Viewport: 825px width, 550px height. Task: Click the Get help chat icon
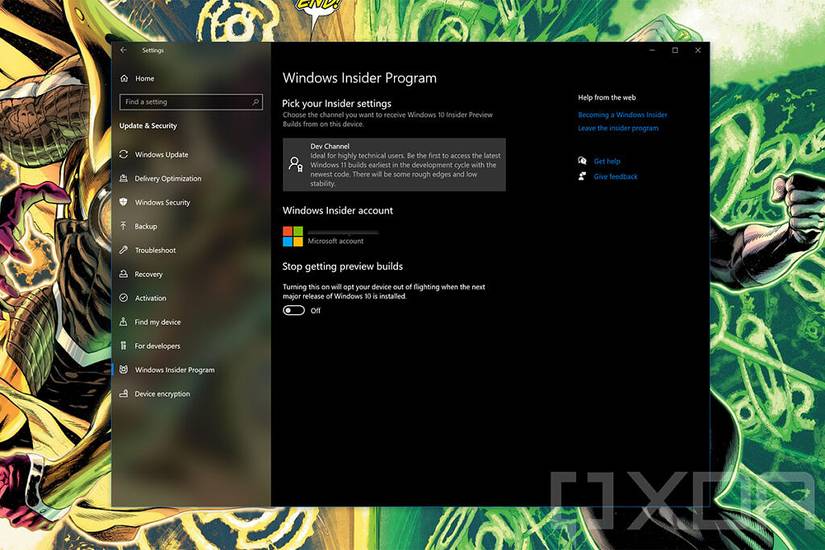coord(582,161)
